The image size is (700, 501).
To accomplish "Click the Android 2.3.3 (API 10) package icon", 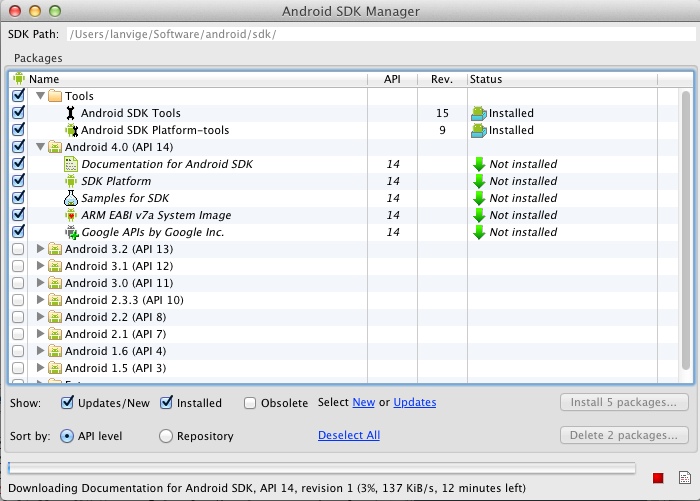I will coord(54,300).
